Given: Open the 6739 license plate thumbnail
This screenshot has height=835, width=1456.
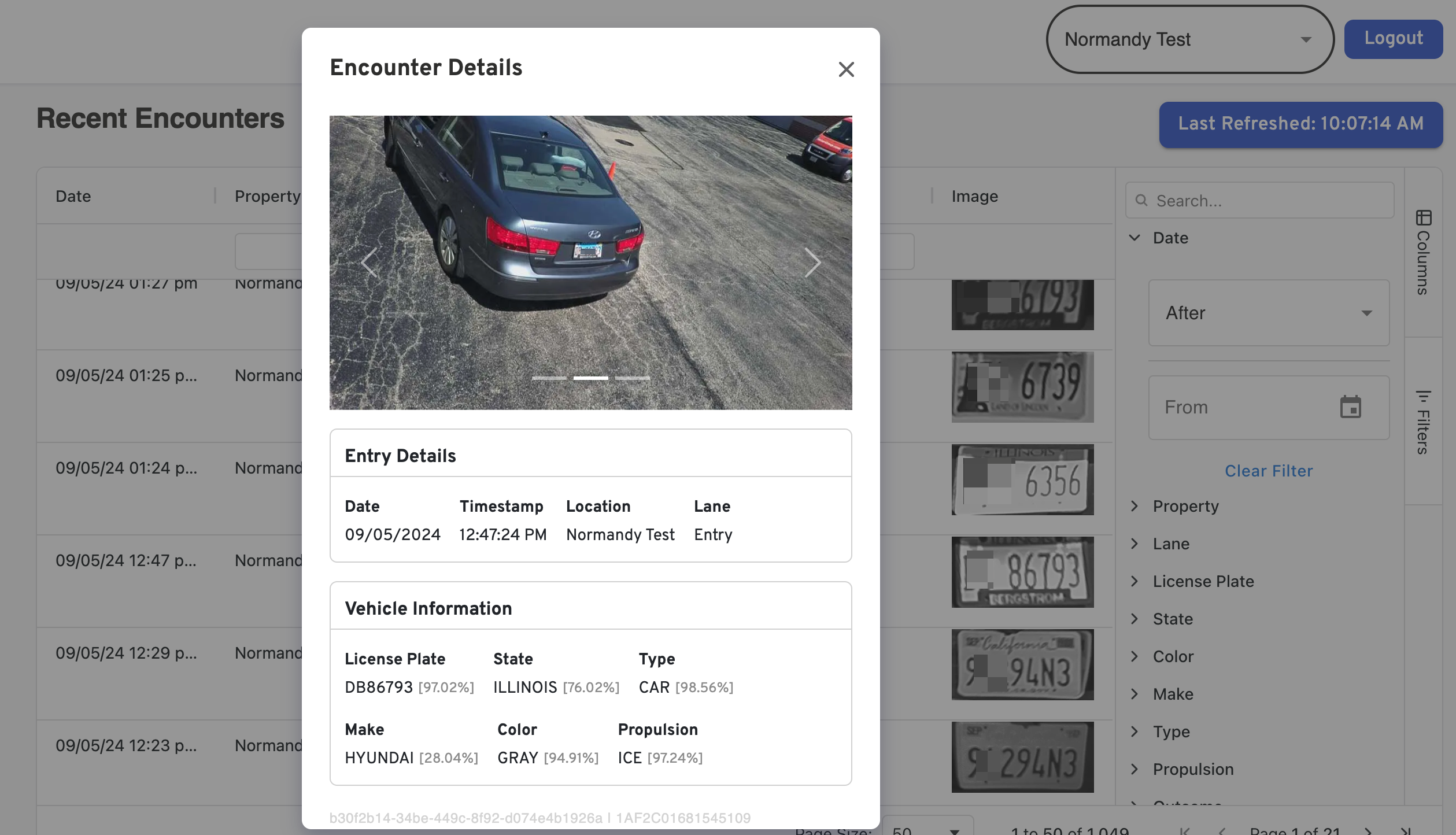Looking at the screenshot, I should (x=1022, y=387).
